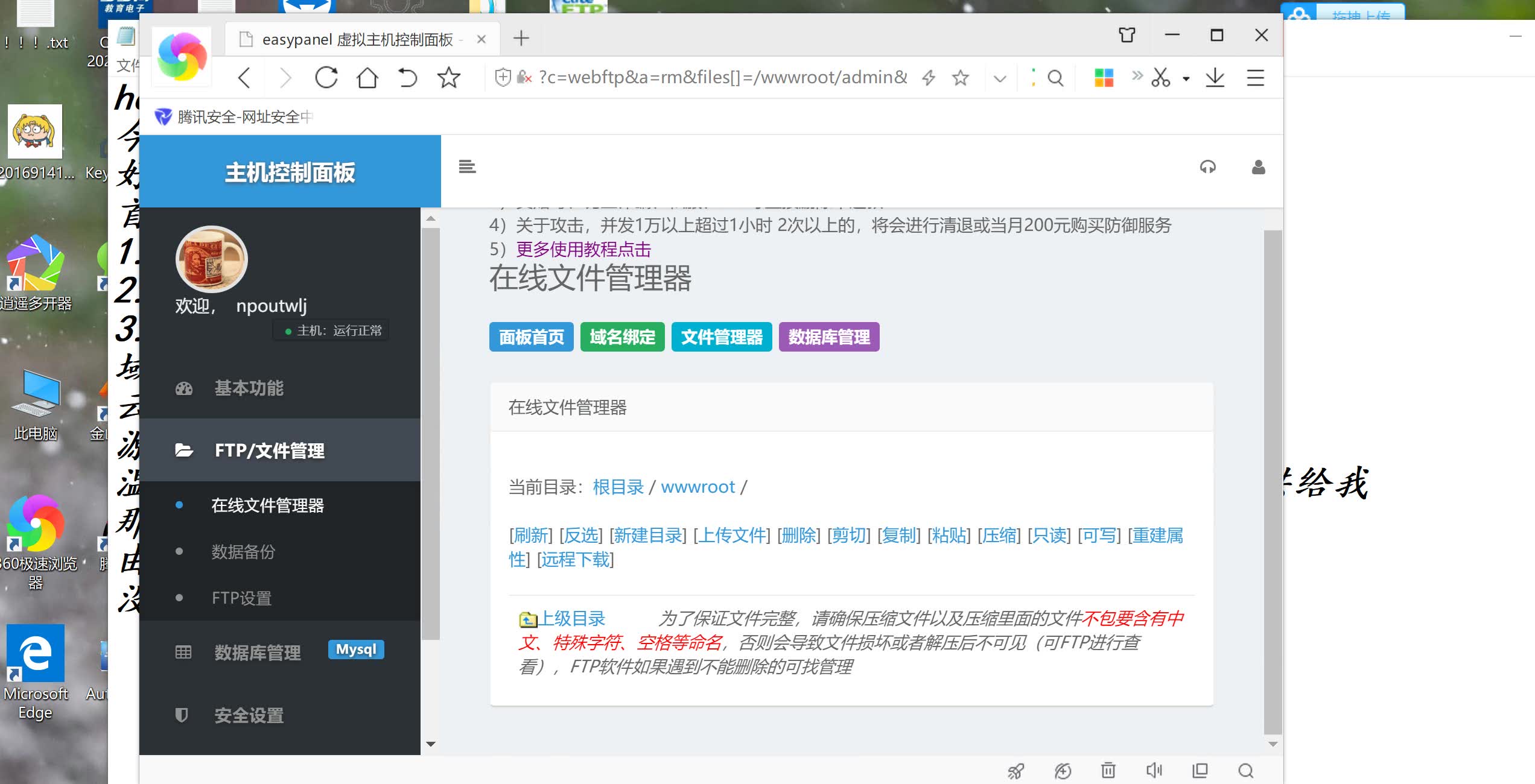The image size is (1535, 784).
Task: Click the skin shirt icon in title bar
Action: tap(1127, 35)
